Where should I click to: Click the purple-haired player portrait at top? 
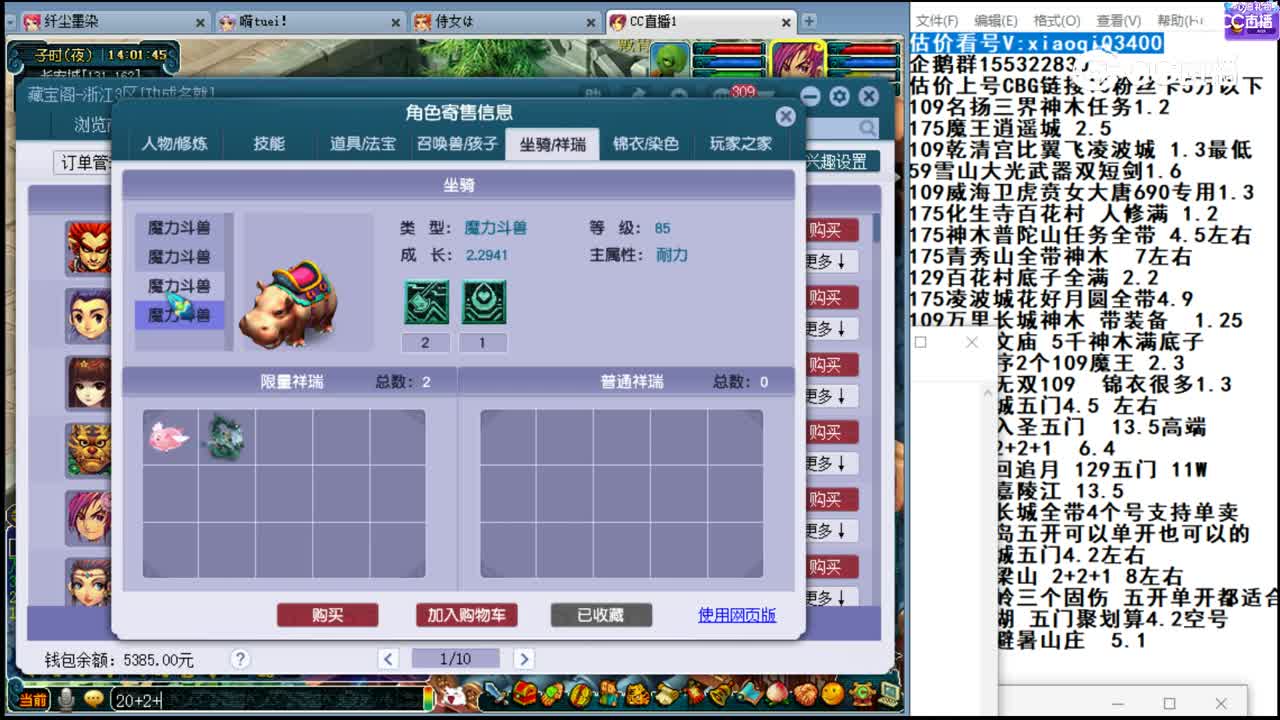pyautogui.click(x=798, y=60)
